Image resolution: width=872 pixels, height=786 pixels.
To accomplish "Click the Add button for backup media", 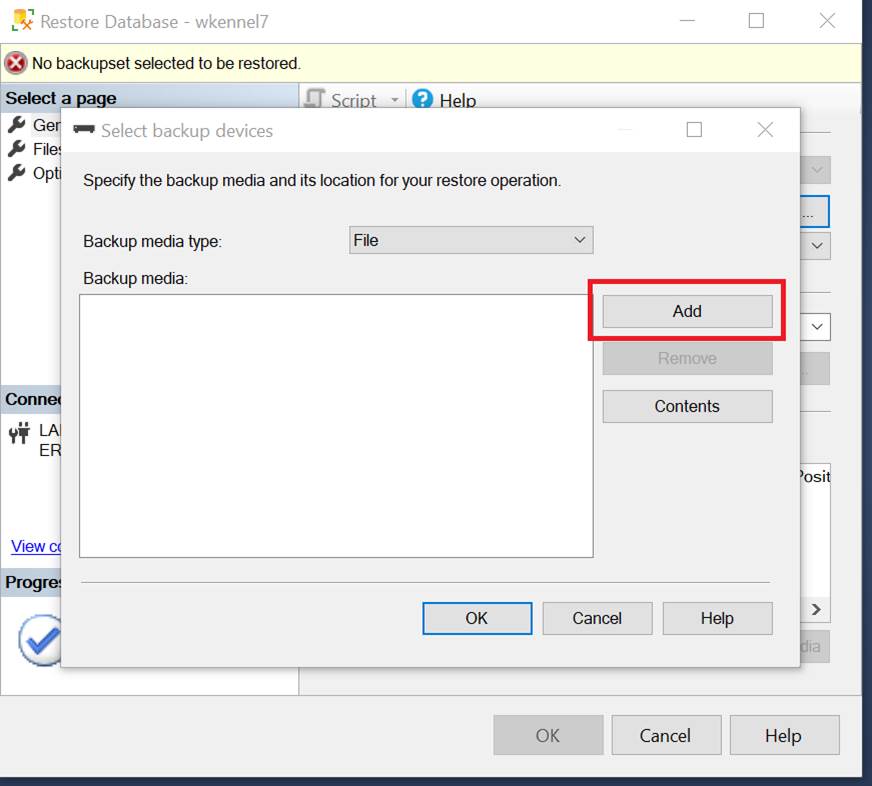I will click(687, 311).
